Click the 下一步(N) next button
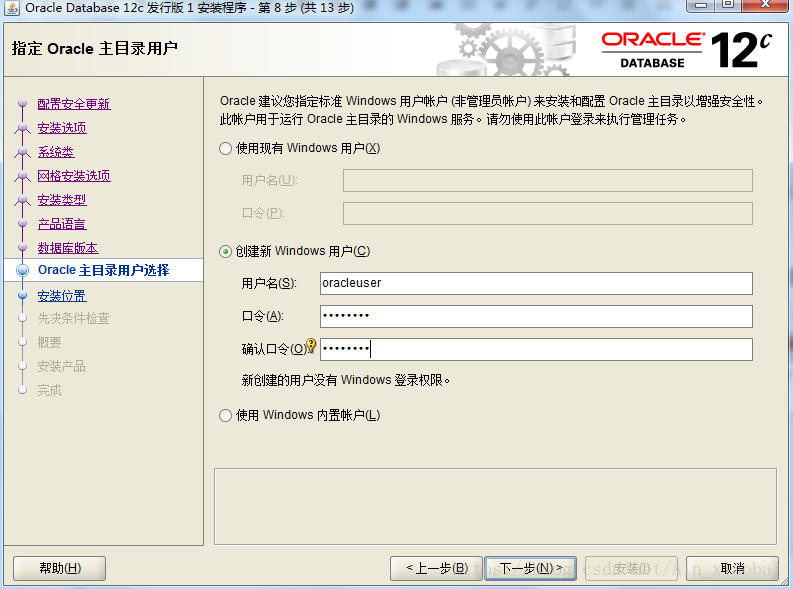Viewport: 793px width, 589px height. coord(531,569)
